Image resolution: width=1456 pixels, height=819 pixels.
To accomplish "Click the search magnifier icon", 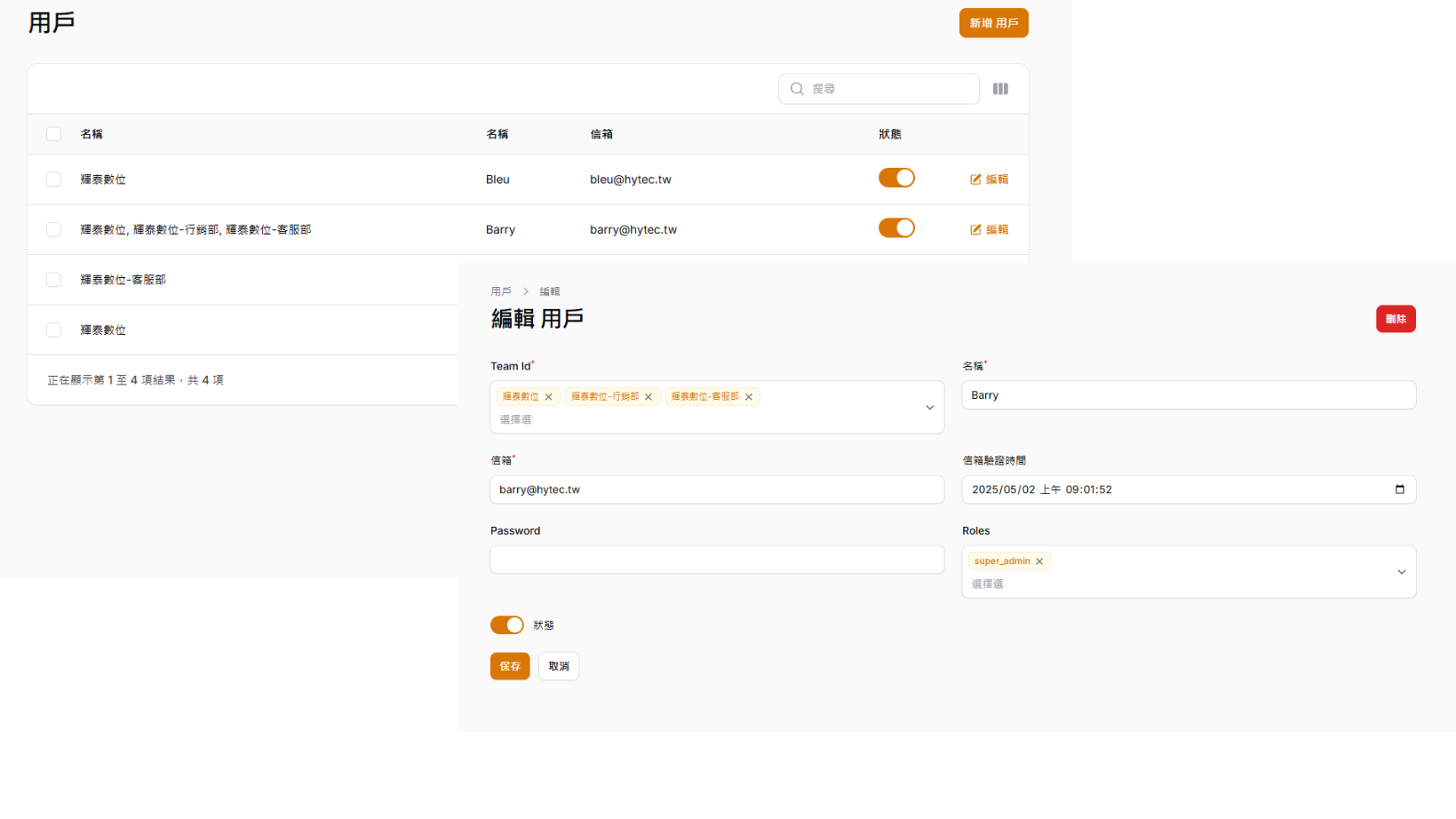I will coord(797,89).
